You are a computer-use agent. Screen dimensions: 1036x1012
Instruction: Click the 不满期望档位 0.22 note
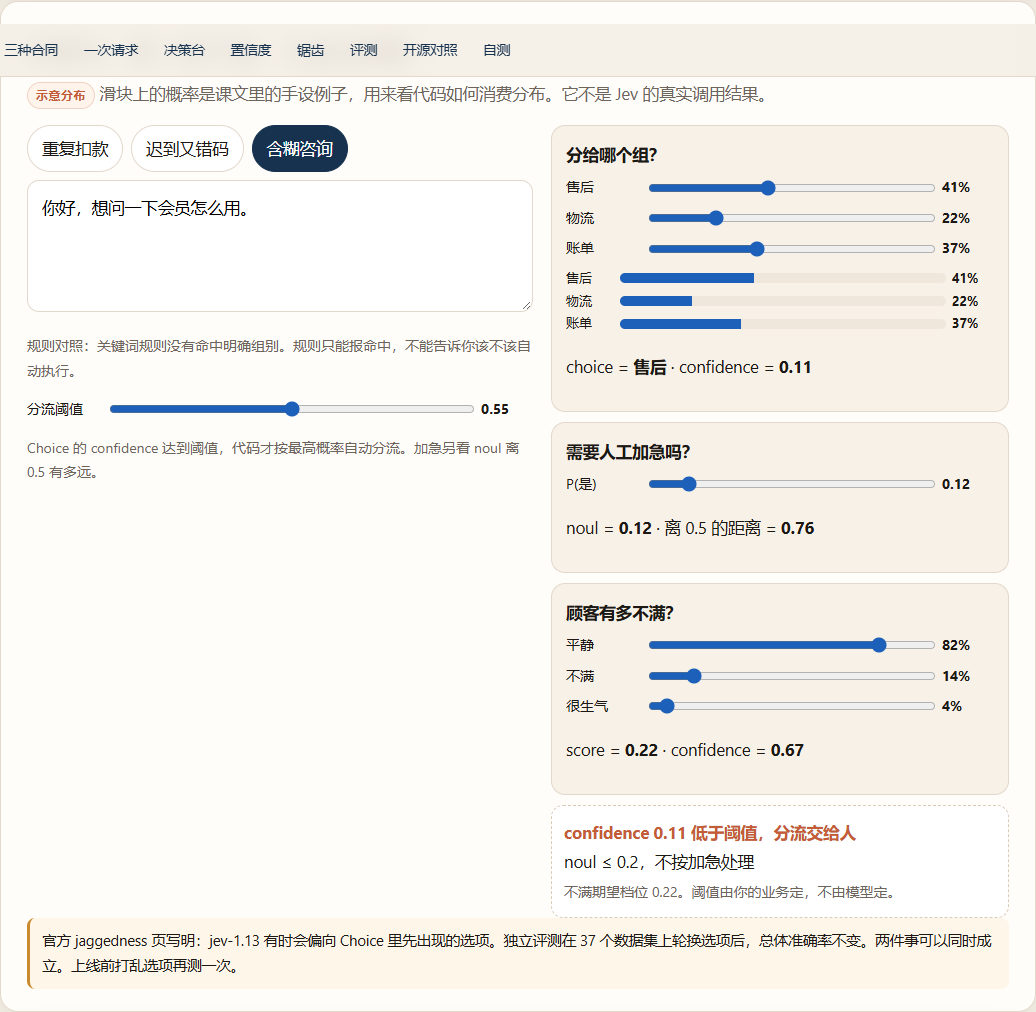point(729,892)
